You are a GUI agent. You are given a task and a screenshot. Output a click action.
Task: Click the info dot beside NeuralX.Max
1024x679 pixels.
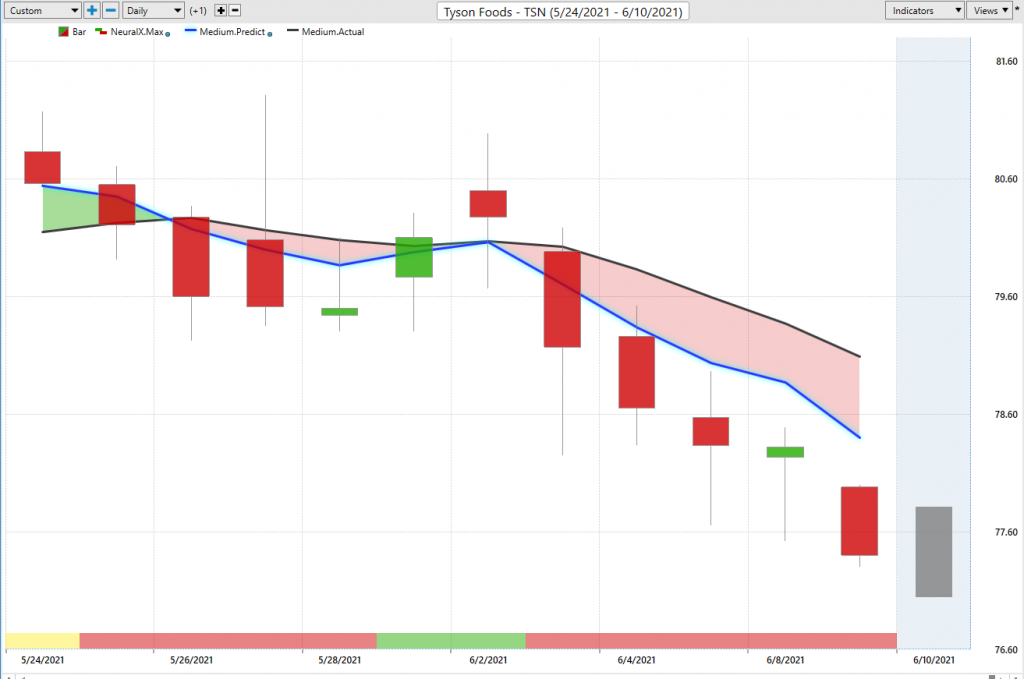(168, 34)
